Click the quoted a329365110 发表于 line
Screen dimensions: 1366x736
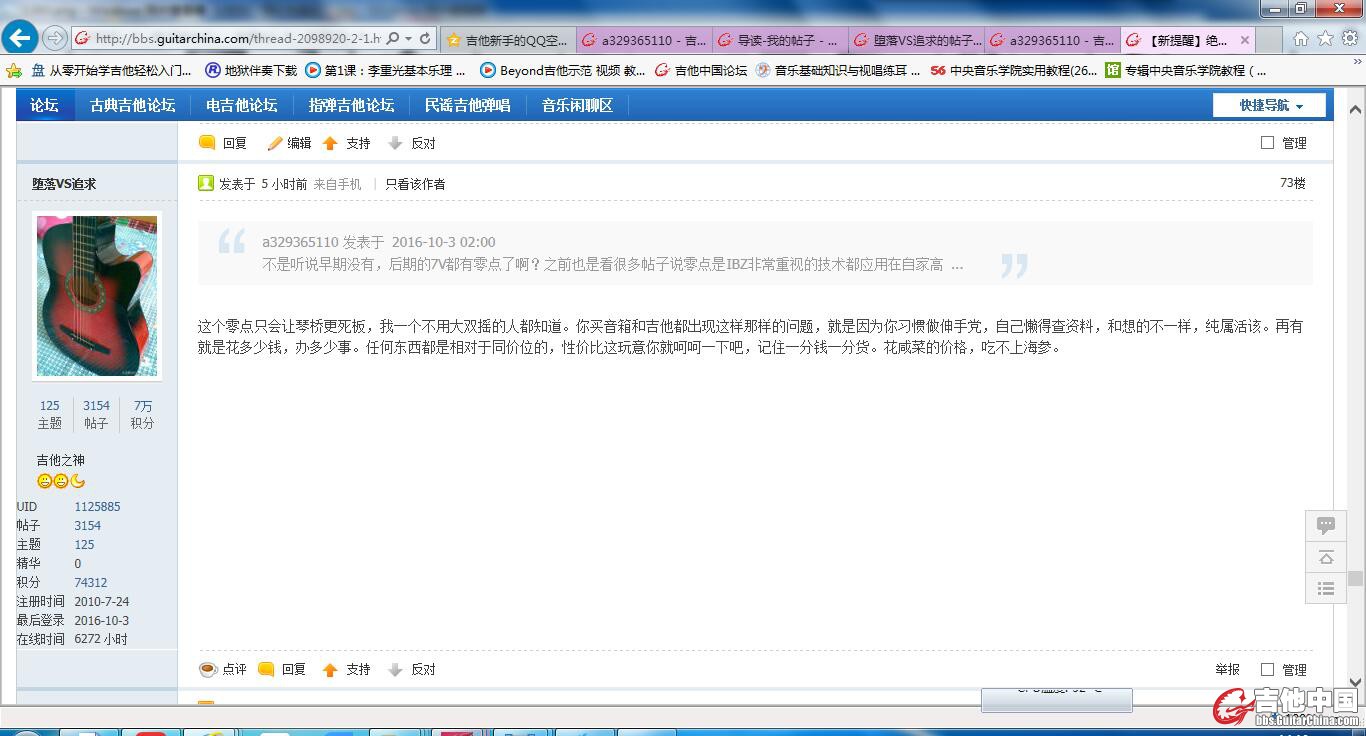[x=379, y=242]
